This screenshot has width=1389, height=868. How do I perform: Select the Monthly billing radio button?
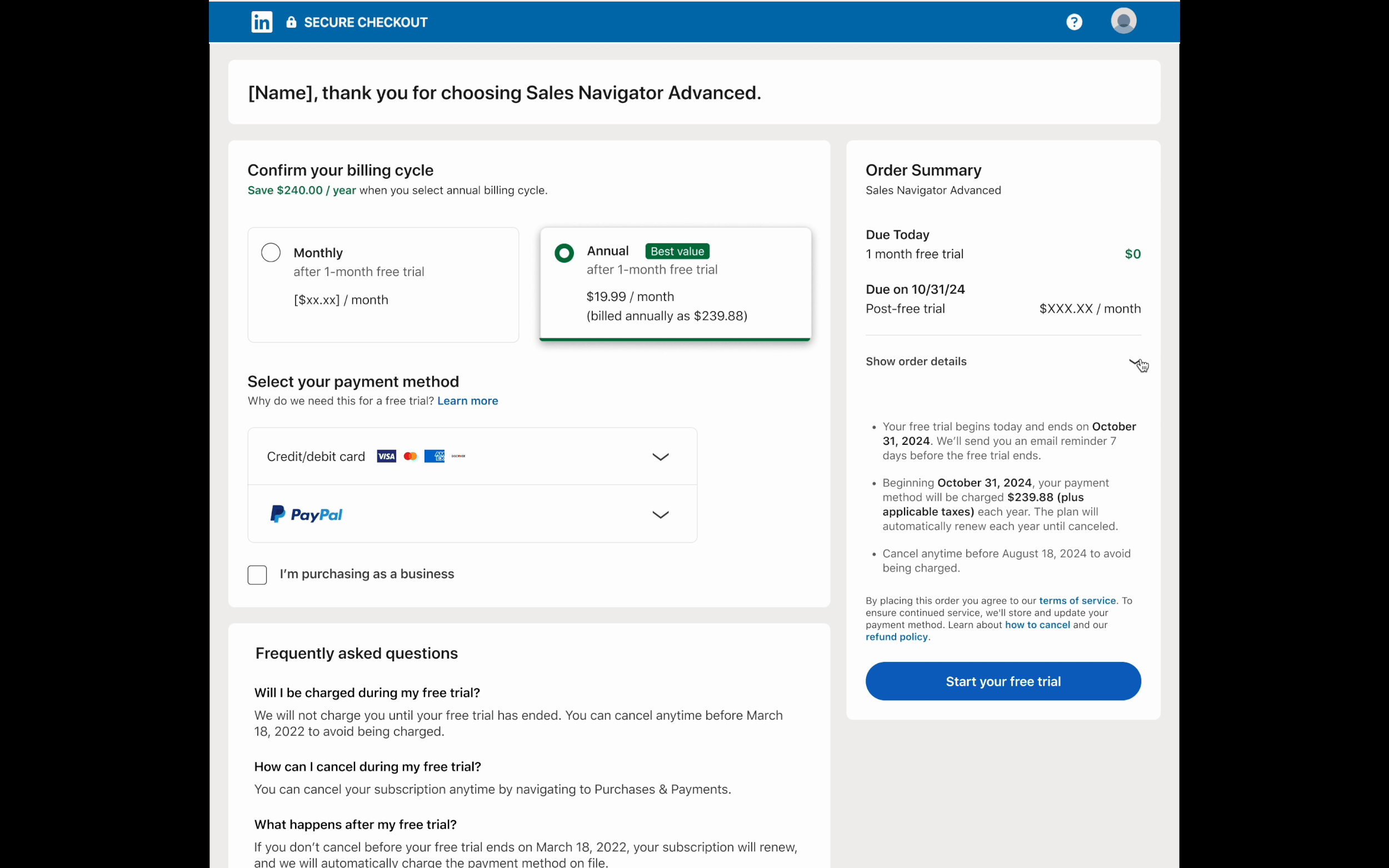(x=271, y=253)
